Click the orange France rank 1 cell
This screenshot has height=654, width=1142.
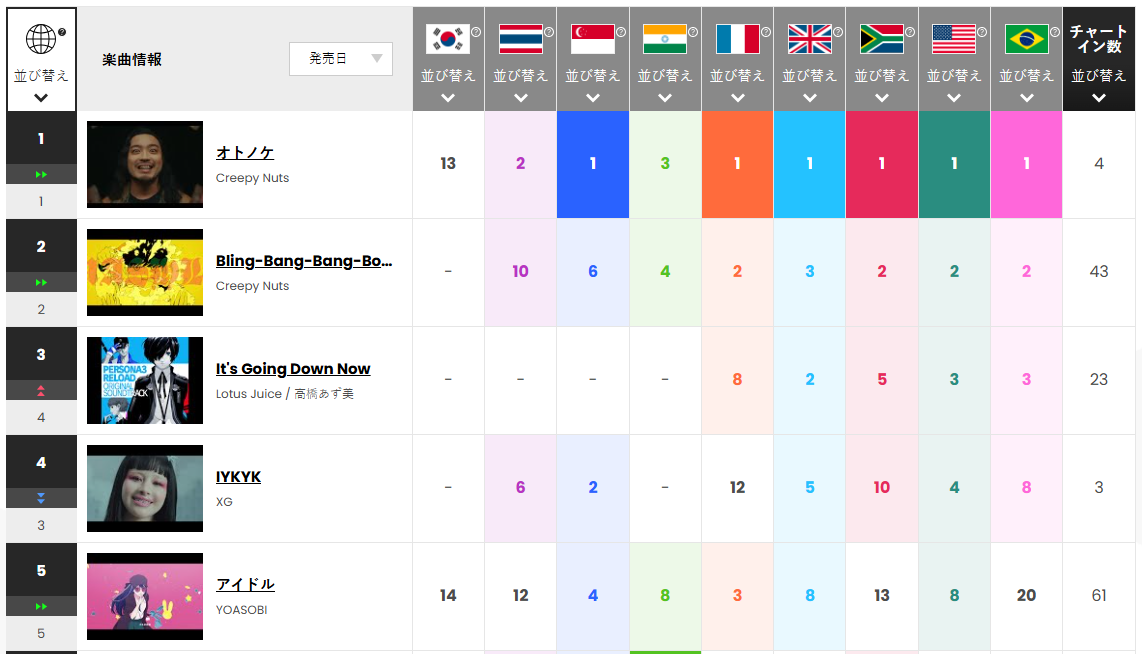click(737, 164)
